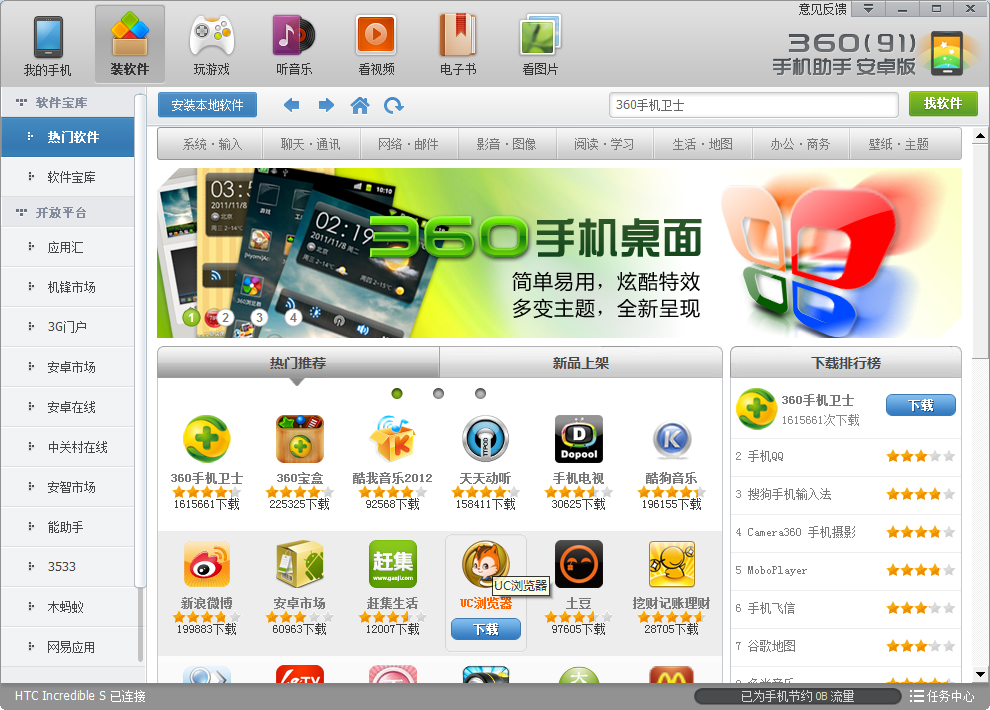Click the refresh arrow icon
This screenshot has width=990, height=710.
coord(394,105)
